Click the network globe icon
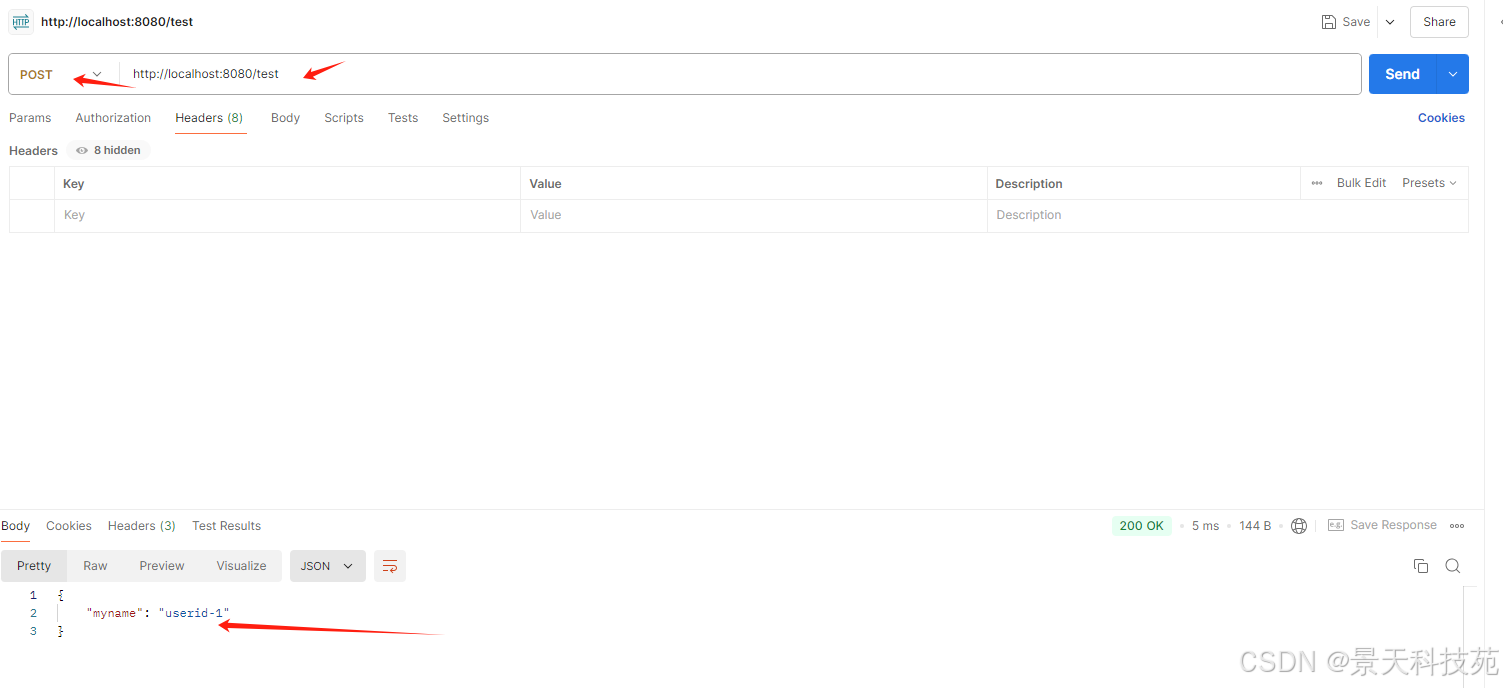The width and height of the screenshot is (1503, 688). [x=1299, y=526]
